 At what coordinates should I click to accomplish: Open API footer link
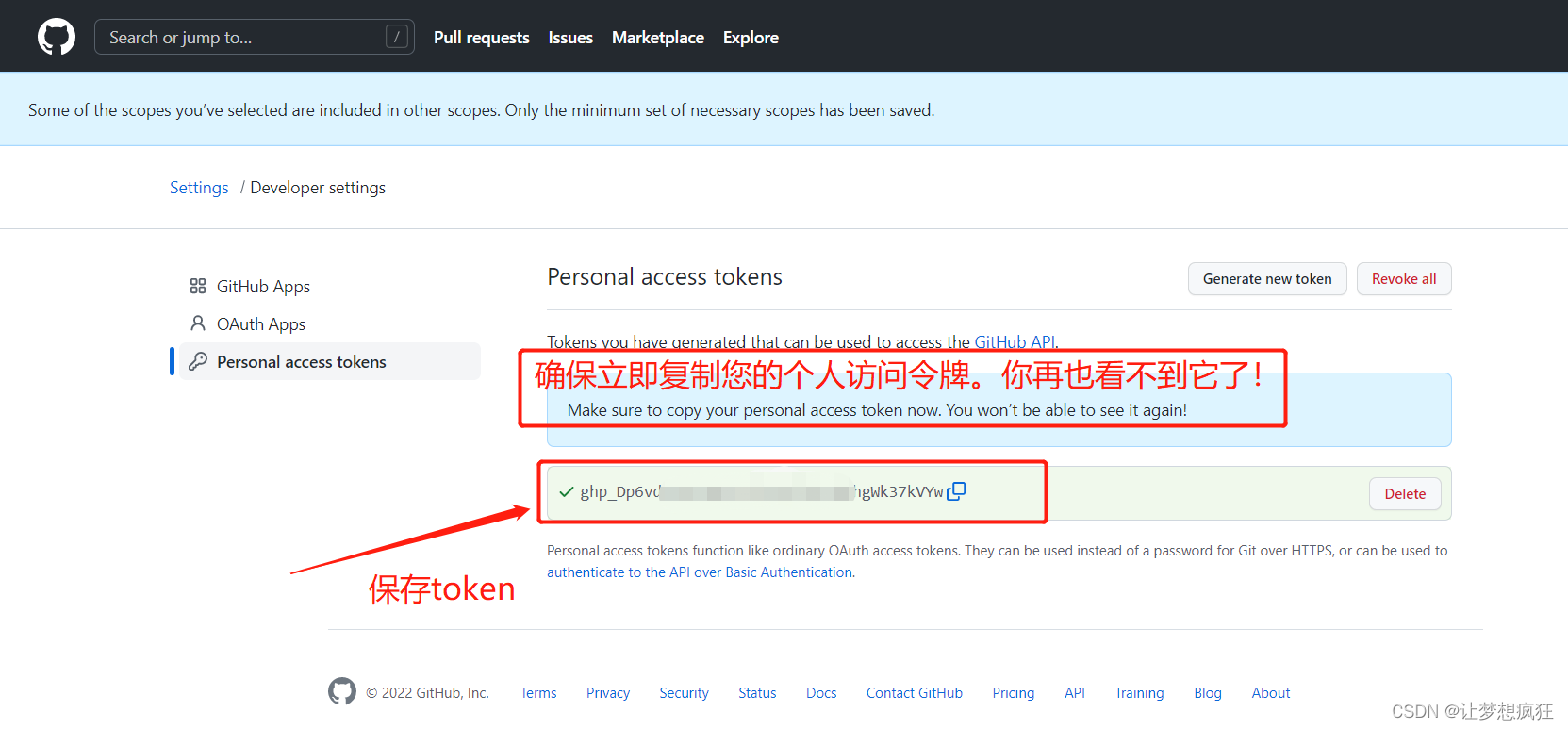tap(1075, 693)
